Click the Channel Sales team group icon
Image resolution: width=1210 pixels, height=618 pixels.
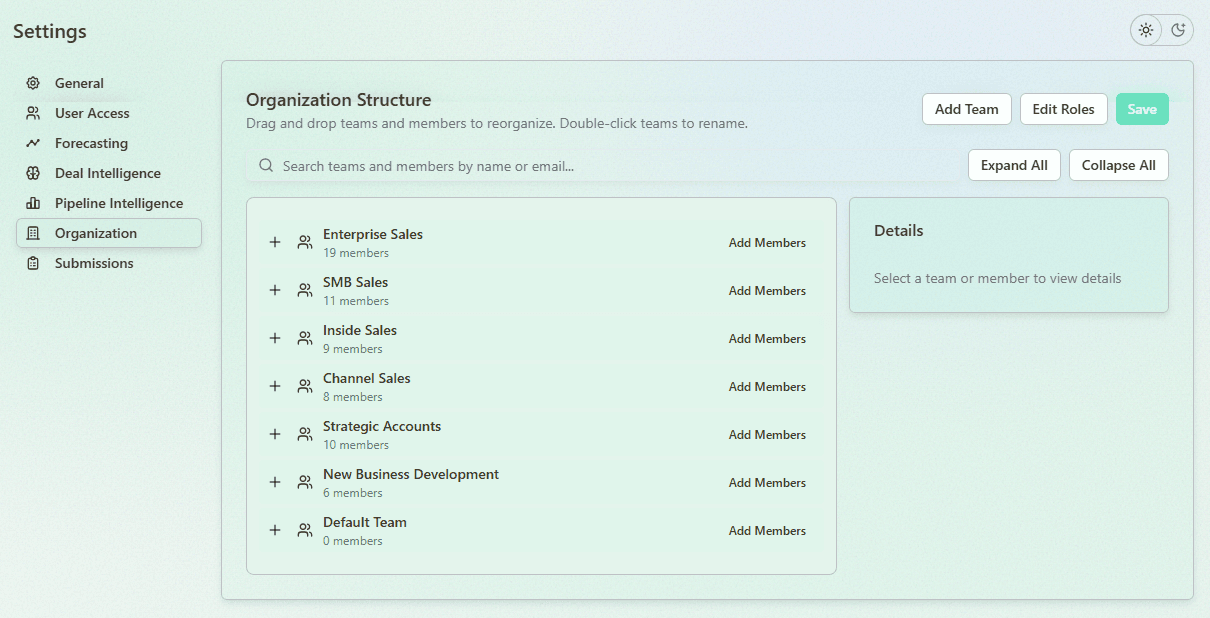(x=305, y=386)
